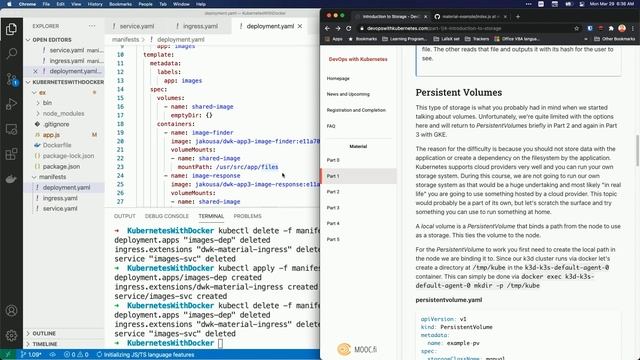Show more bookmarks with the chevron
Viewport: 640px width, 360px height.
pyautogui.click(x=586, y=39)
